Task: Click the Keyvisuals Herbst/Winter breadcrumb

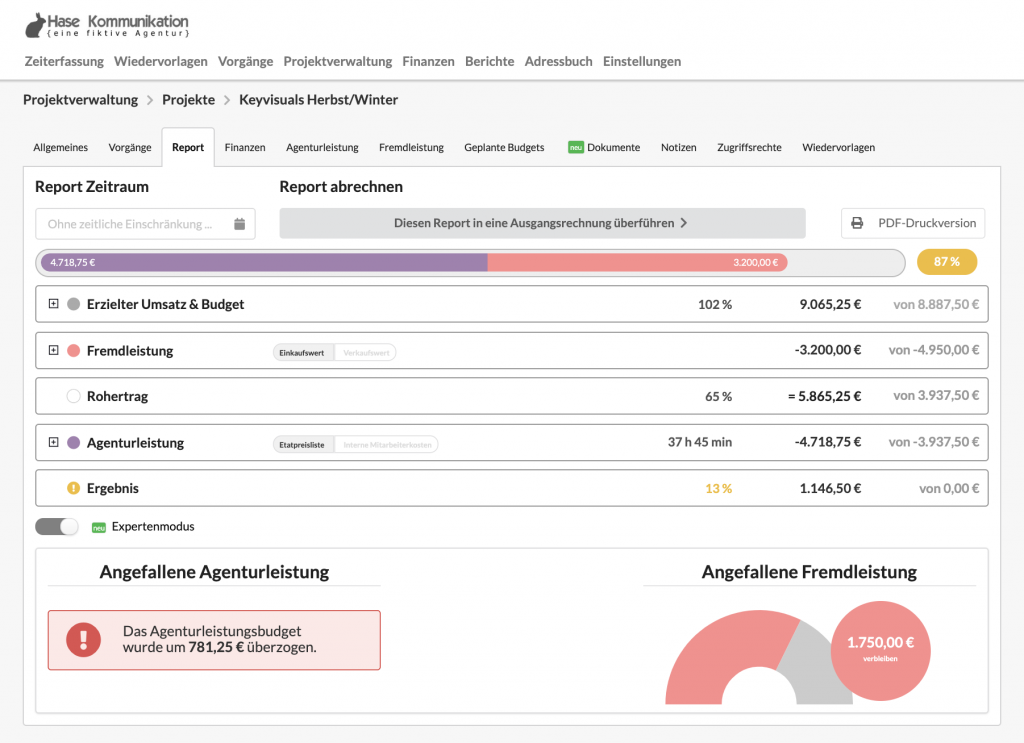Action: [x=318, y=100]
